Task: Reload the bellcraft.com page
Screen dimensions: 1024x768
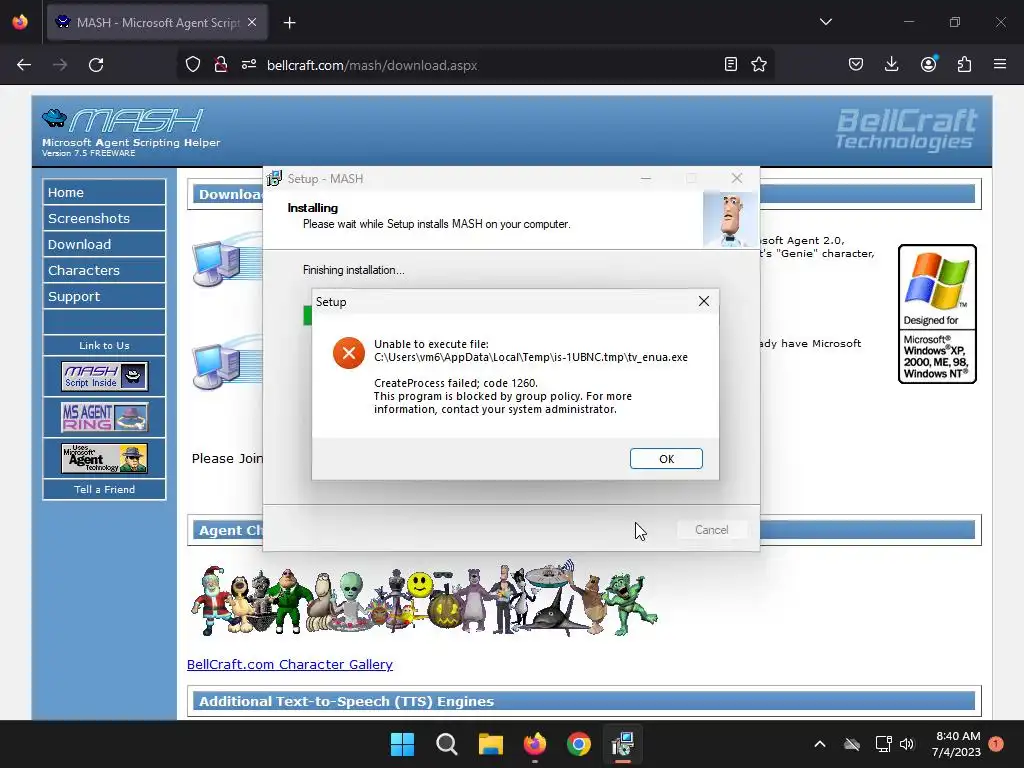Action: (96, 65)
